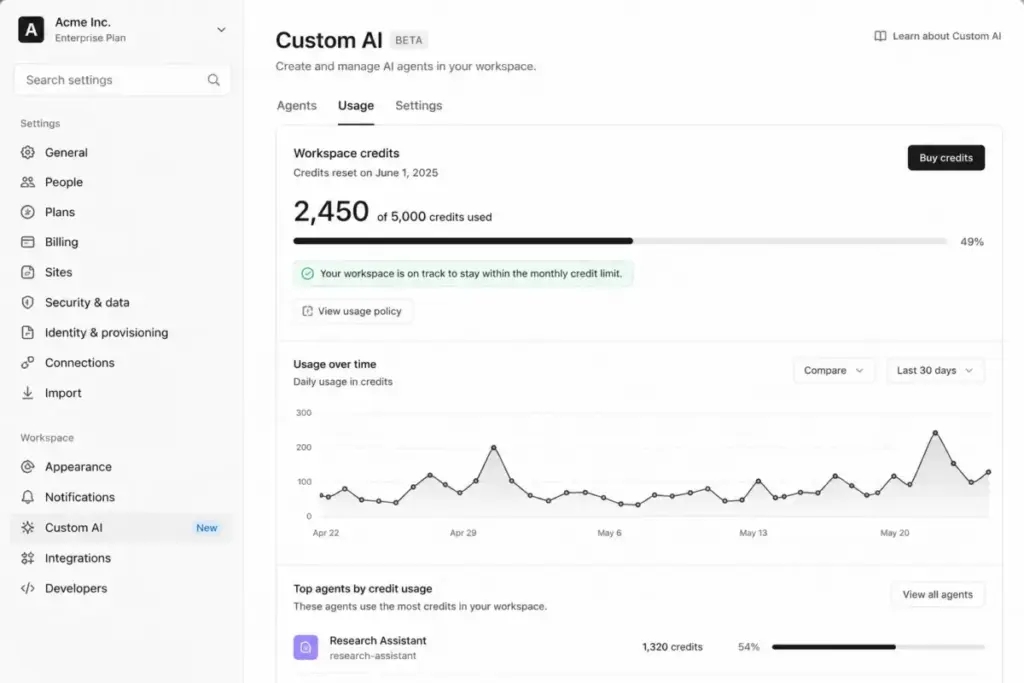
Task: Click the Sites icon in sidebar
Action: [27, 272]
